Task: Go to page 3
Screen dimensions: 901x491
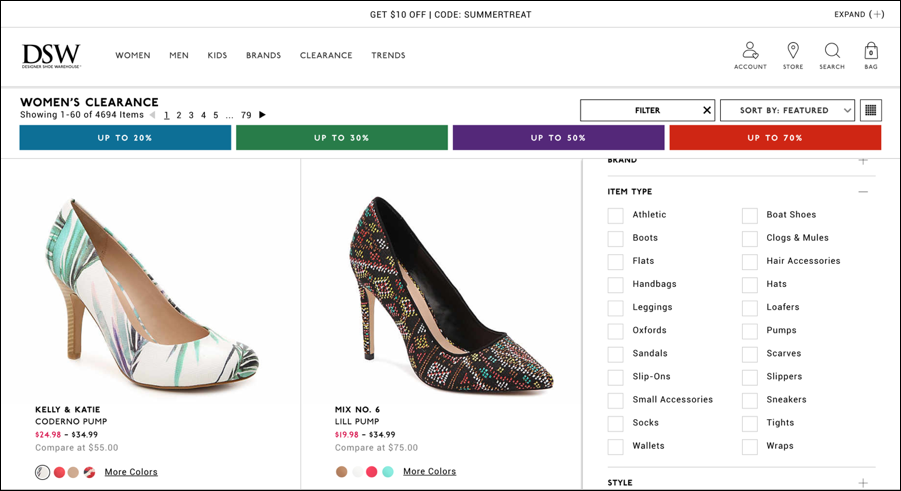Action: (x=191, y=115)
